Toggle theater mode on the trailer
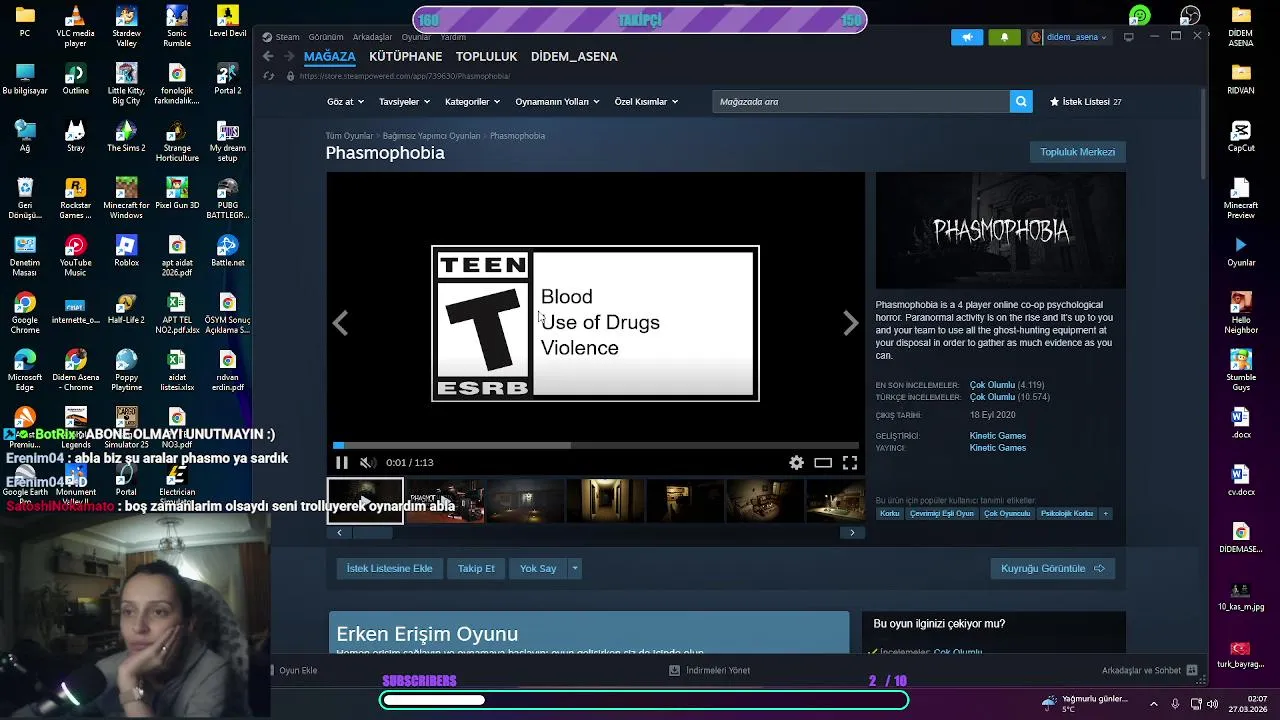The image size is (1280, 720). (823, 462)
